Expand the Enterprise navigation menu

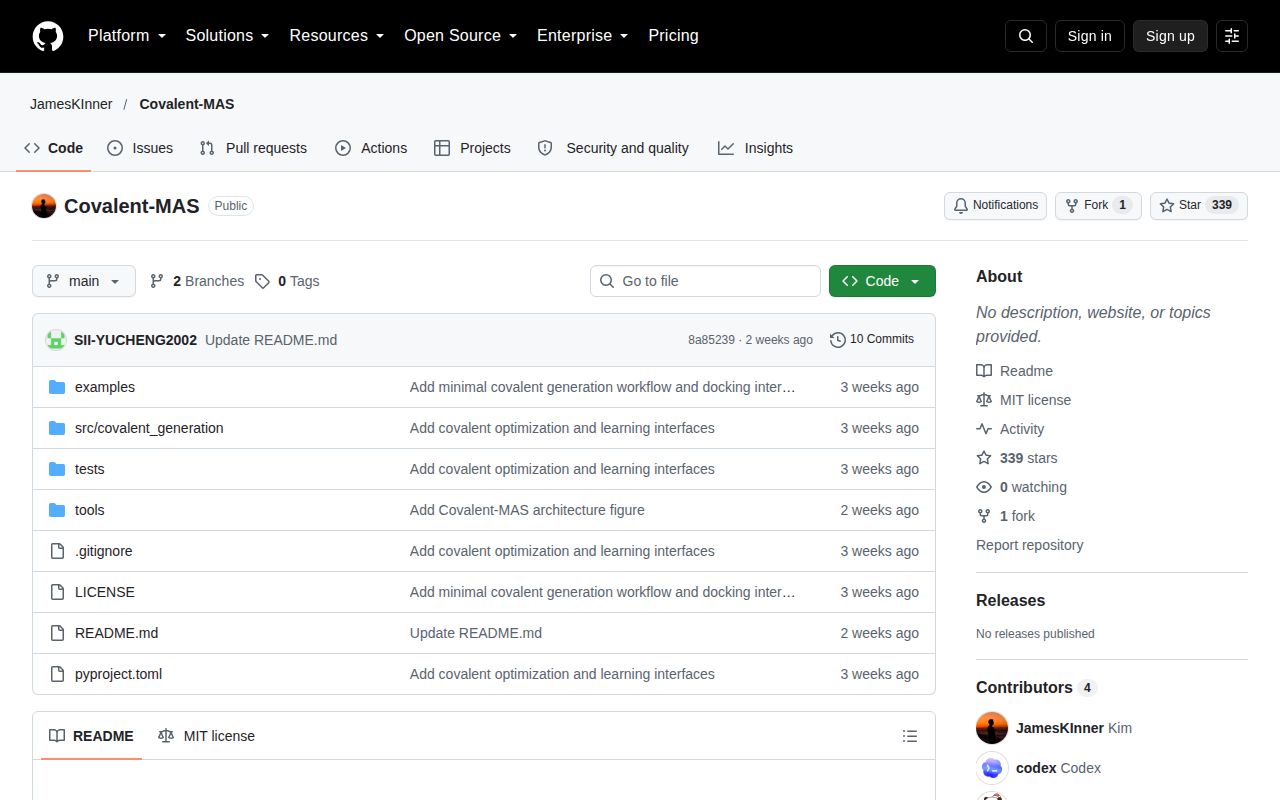582,36
